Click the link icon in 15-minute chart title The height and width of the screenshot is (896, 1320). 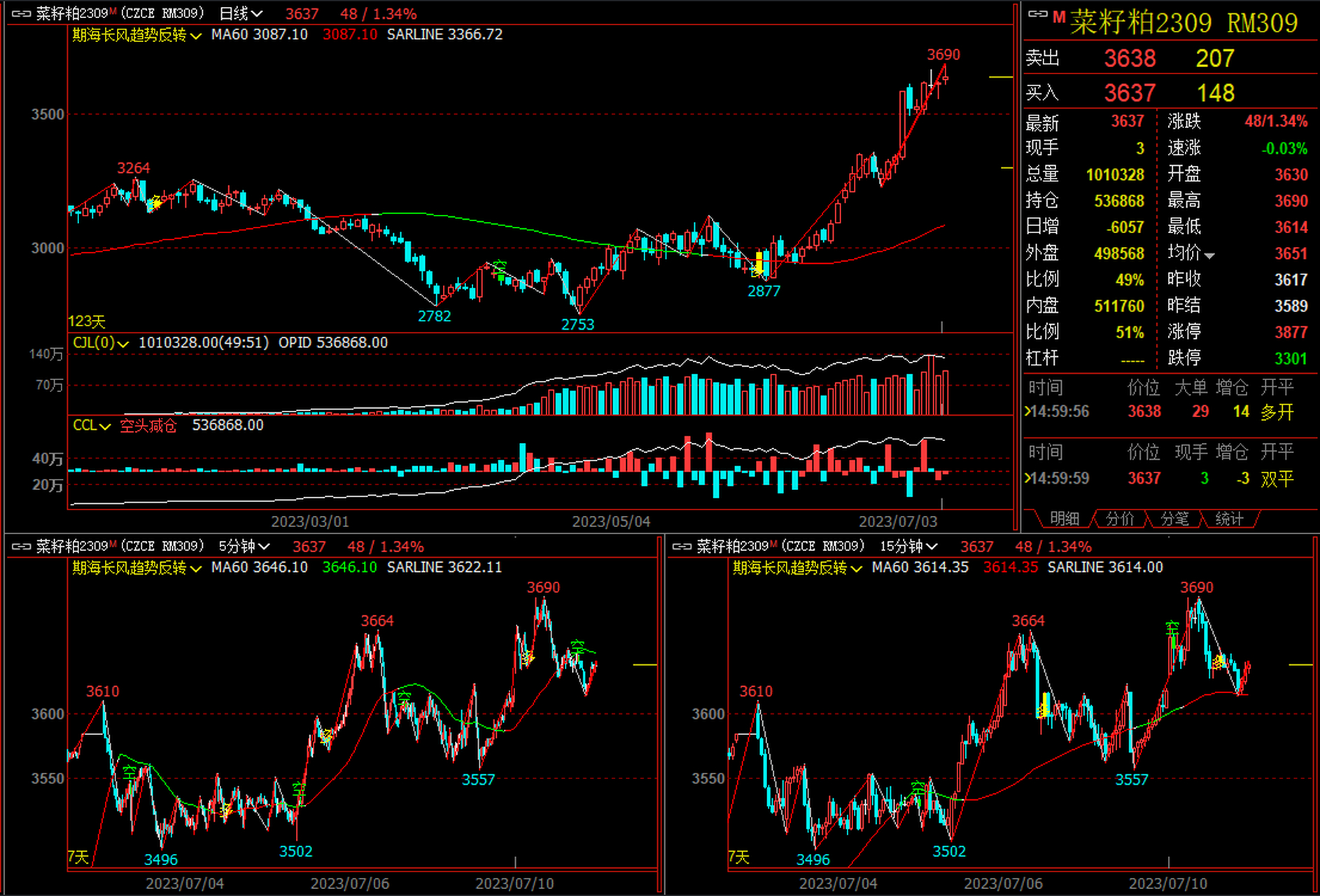coord(682,547)
